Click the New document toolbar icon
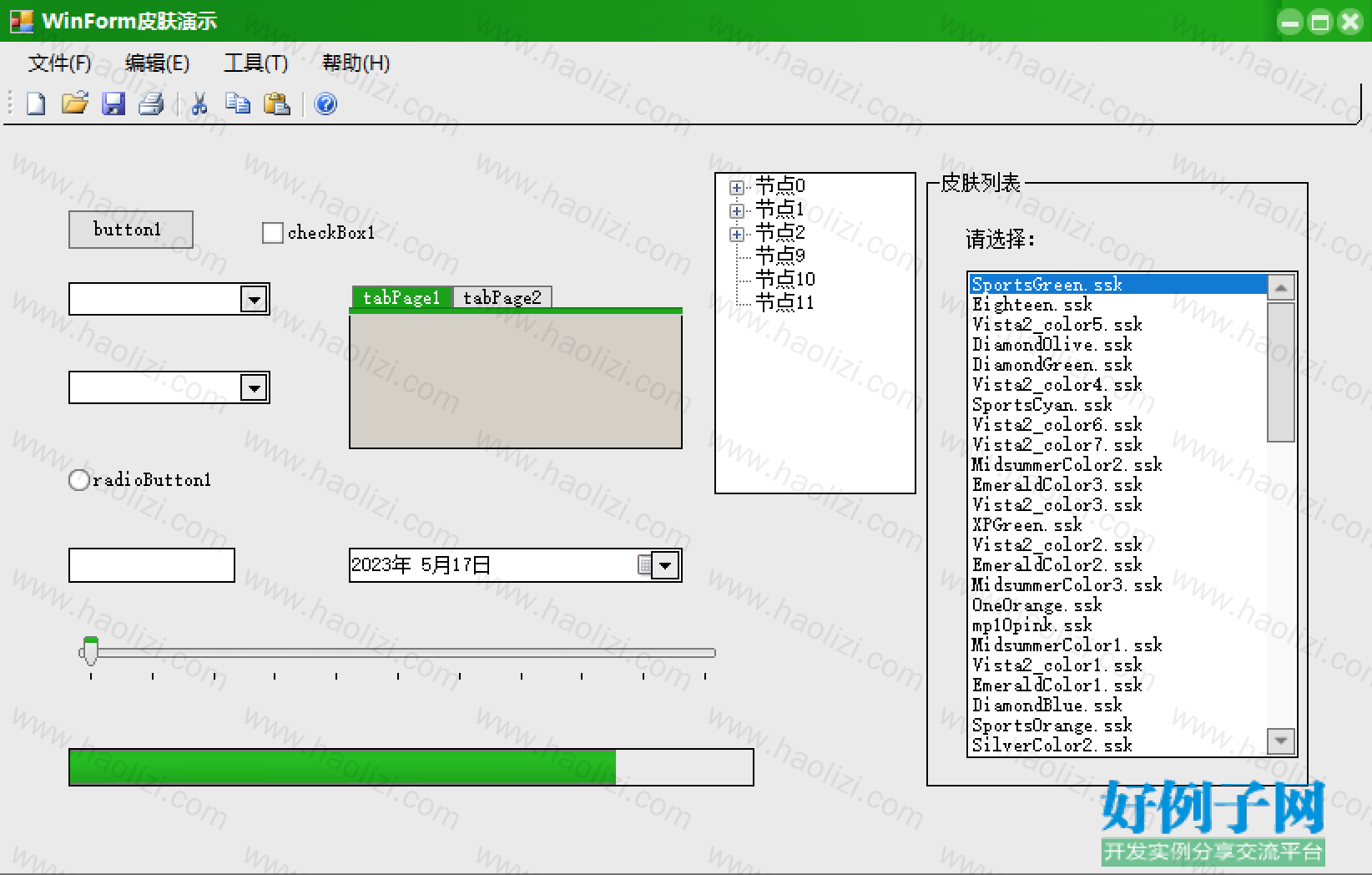The width and height of the screenshot is (1372, 875). (36, 104)
